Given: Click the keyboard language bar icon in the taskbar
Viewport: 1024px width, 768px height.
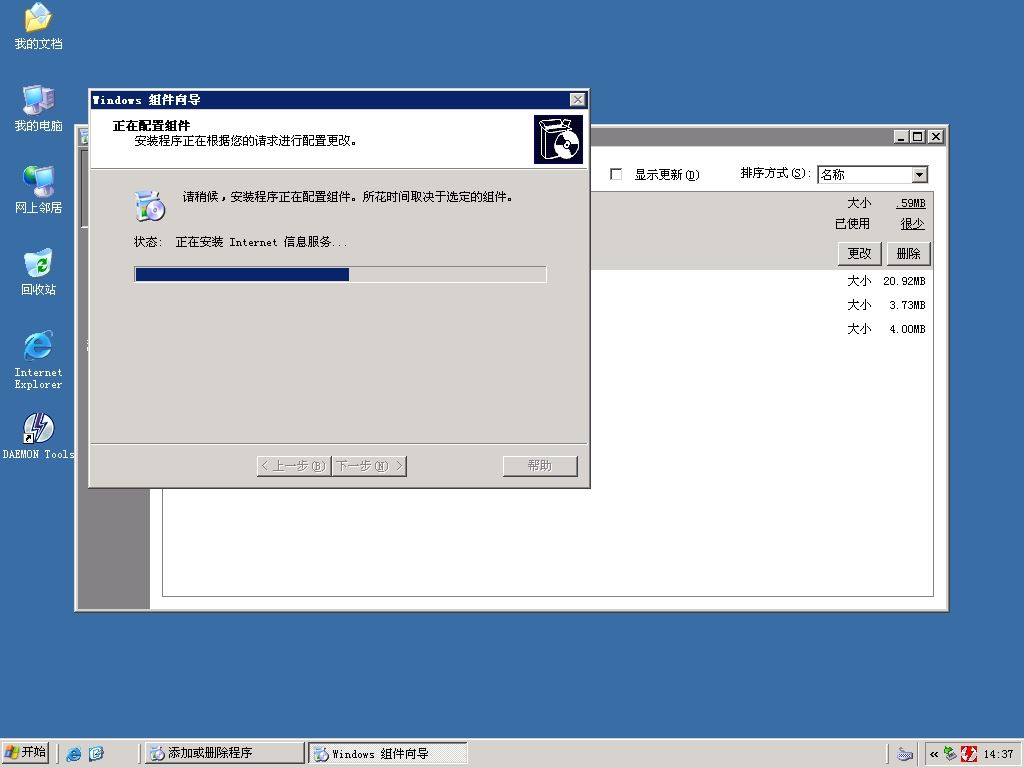Looking at the screenshot, I should pos(904,754).
